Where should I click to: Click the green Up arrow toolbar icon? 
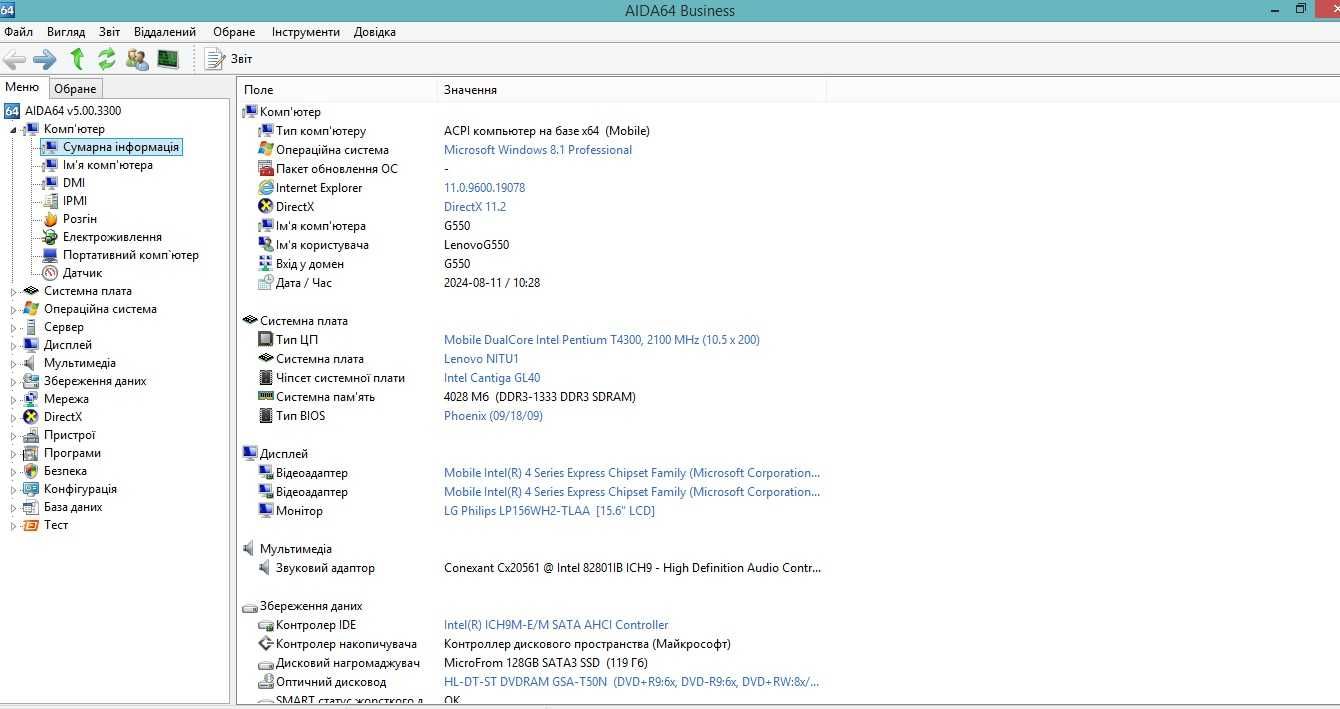click(x=77, y=59)
